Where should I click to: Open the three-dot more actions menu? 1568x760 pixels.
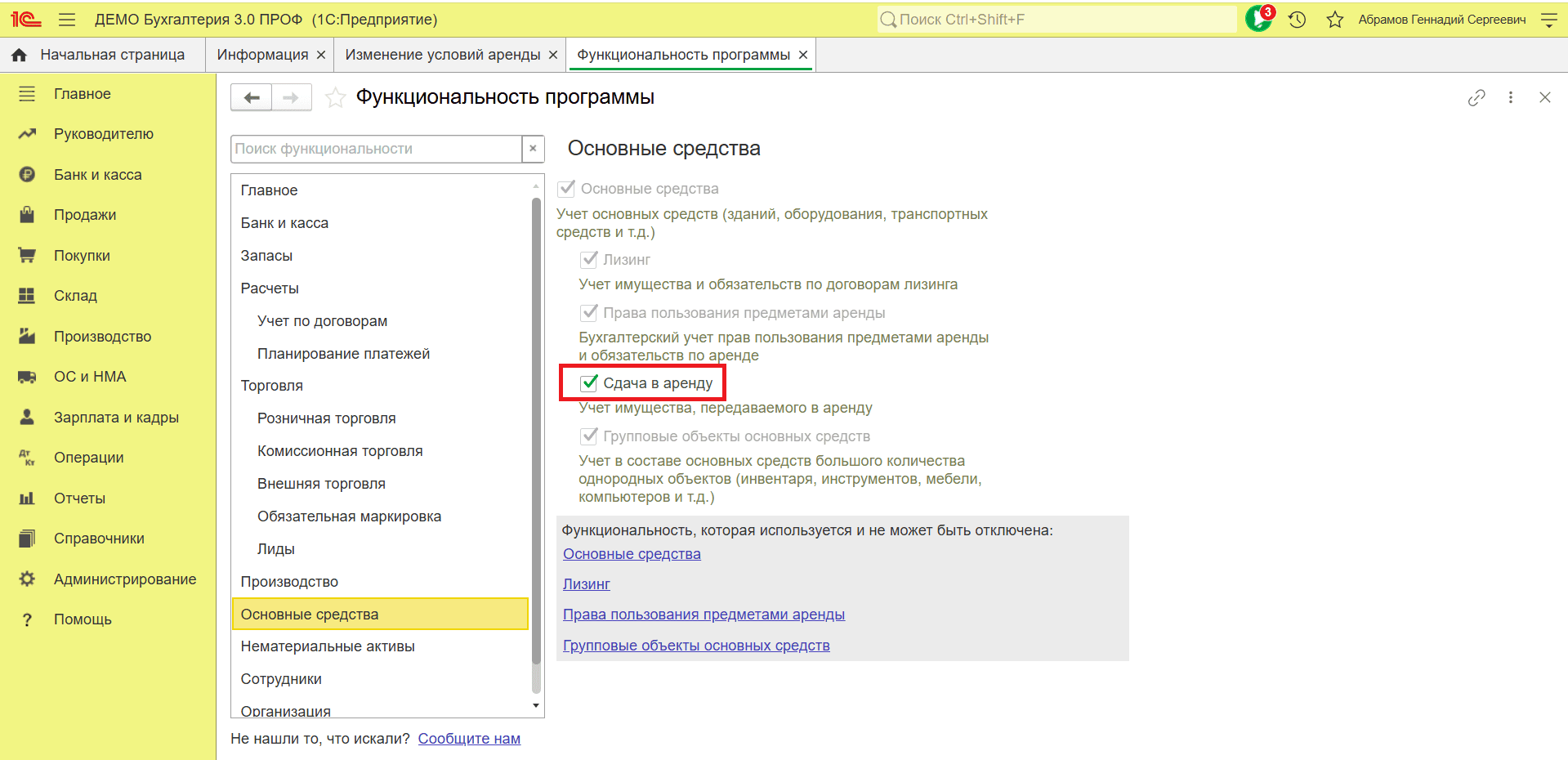pos(1511,97)
